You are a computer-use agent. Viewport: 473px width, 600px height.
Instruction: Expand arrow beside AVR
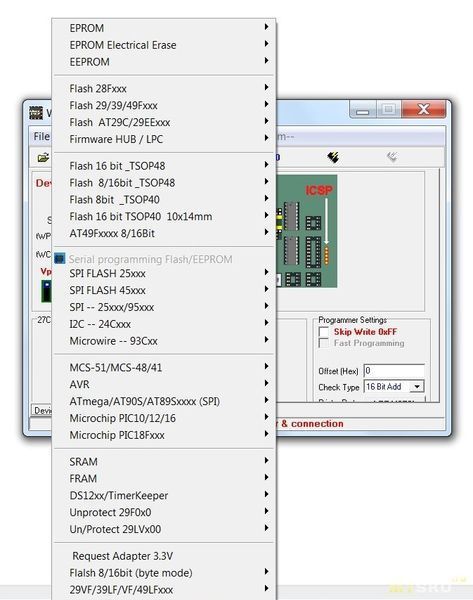coord(266,383)
